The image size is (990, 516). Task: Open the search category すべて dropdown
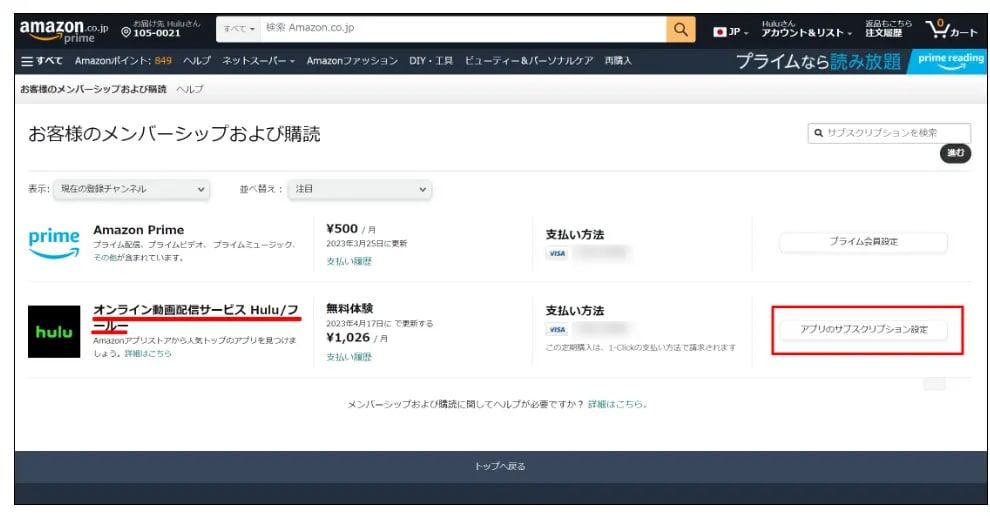[239, 29]
